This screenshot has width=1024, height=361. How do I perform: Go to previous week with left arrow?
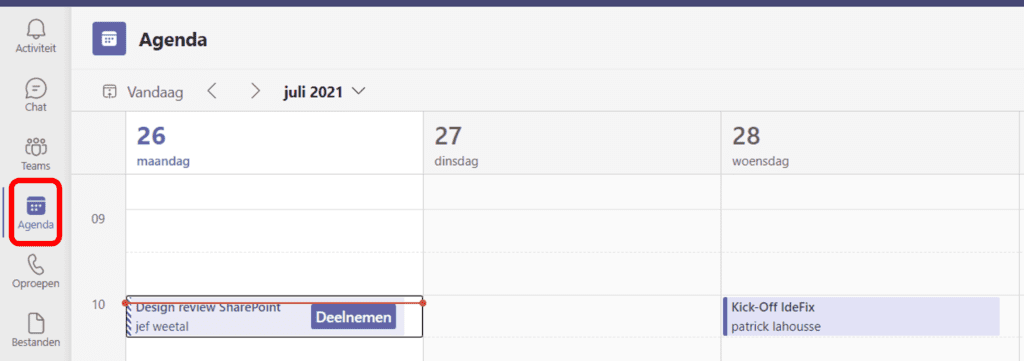click(212, 91)
